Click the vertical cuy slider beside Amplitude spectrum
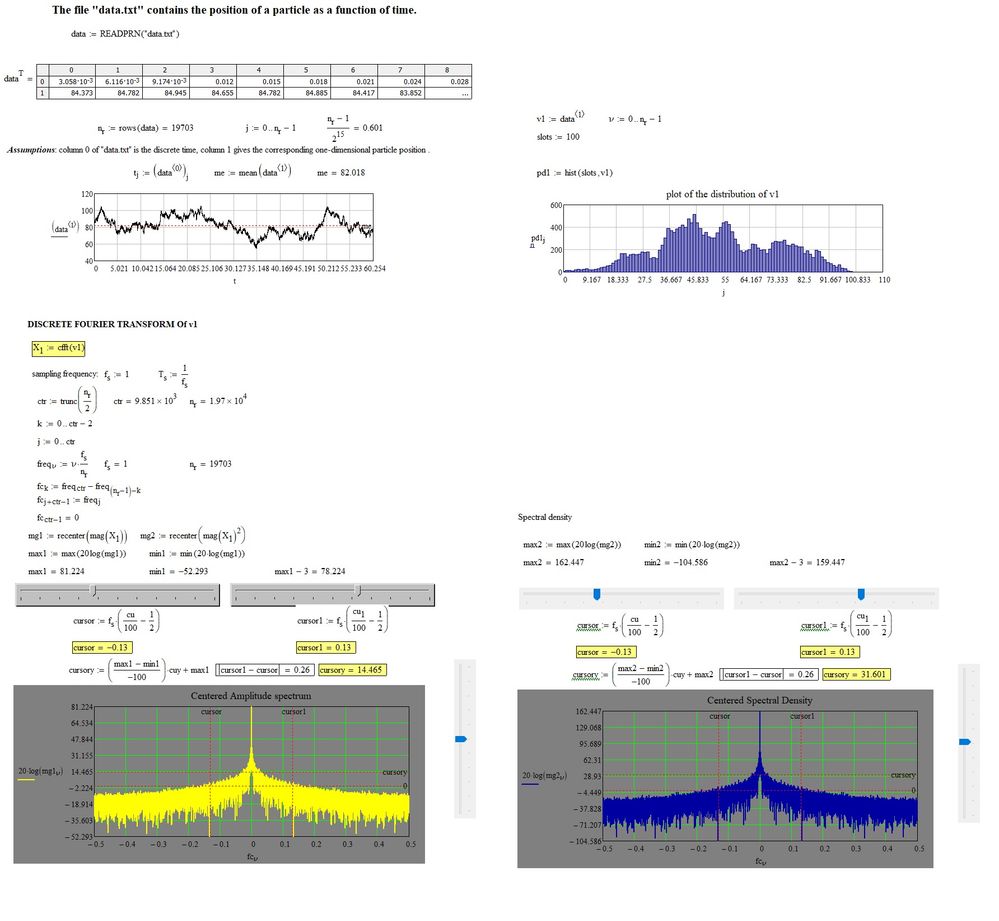 coord(464,739)
